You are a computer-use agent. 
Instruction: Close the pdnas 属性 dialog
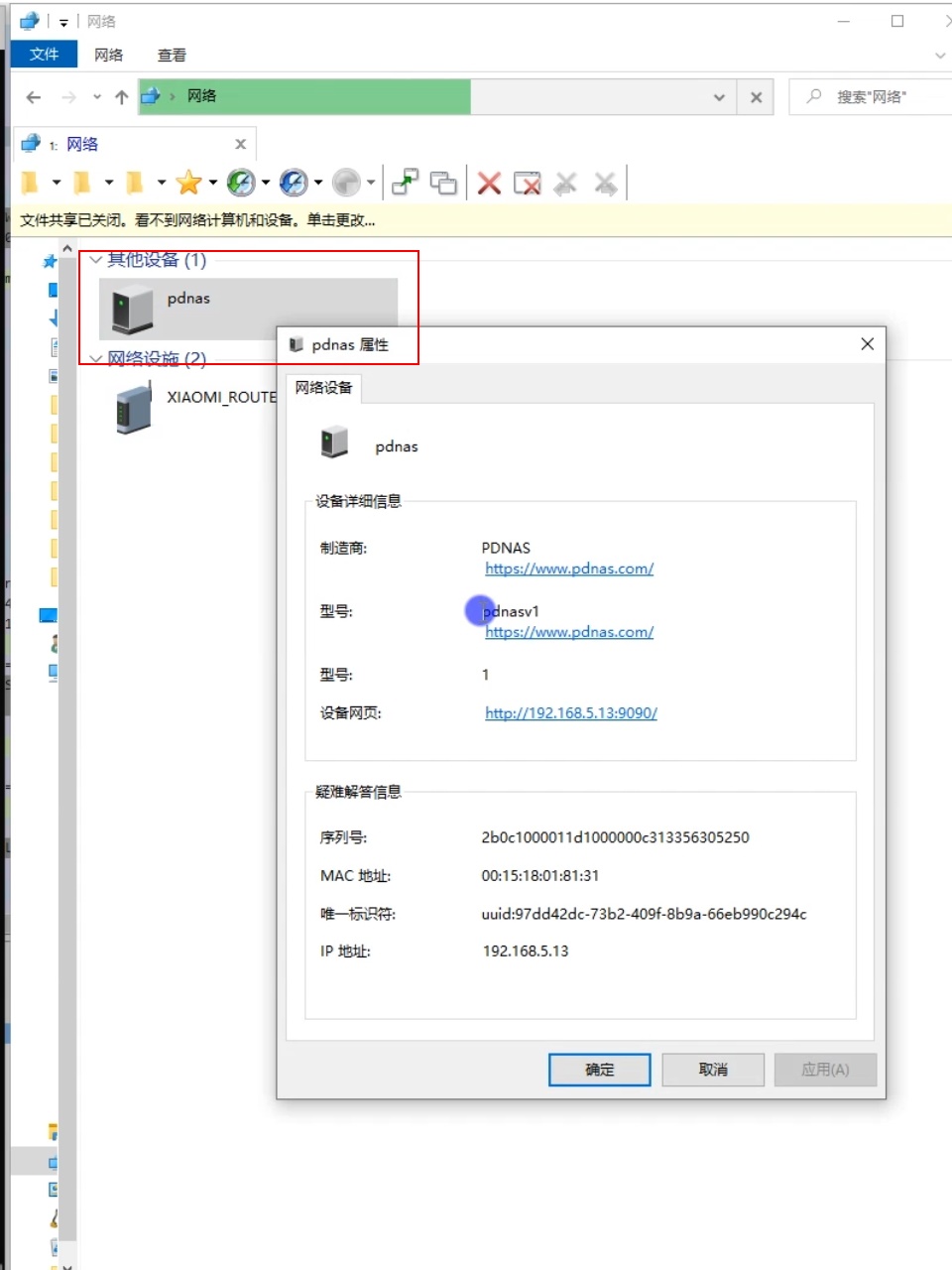point(868,343)
